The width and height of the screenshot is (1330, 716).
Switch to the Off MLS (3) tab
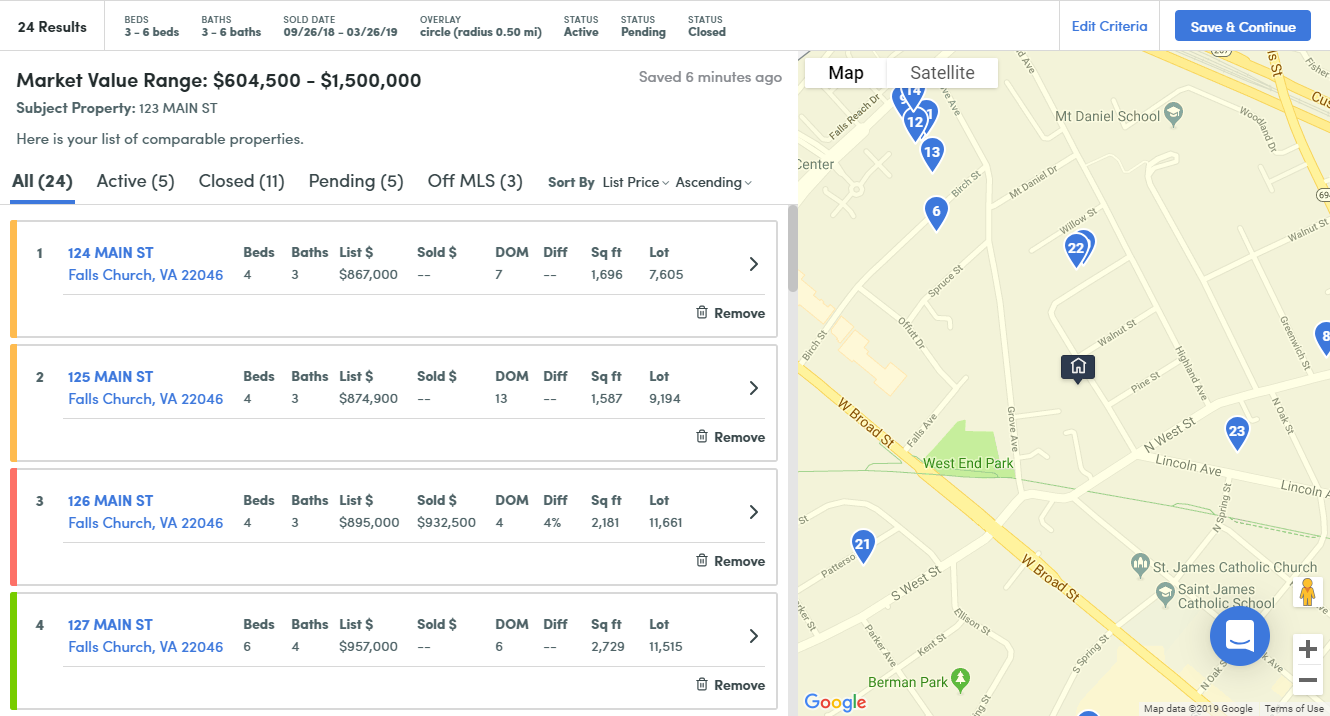tap(475, 181)
